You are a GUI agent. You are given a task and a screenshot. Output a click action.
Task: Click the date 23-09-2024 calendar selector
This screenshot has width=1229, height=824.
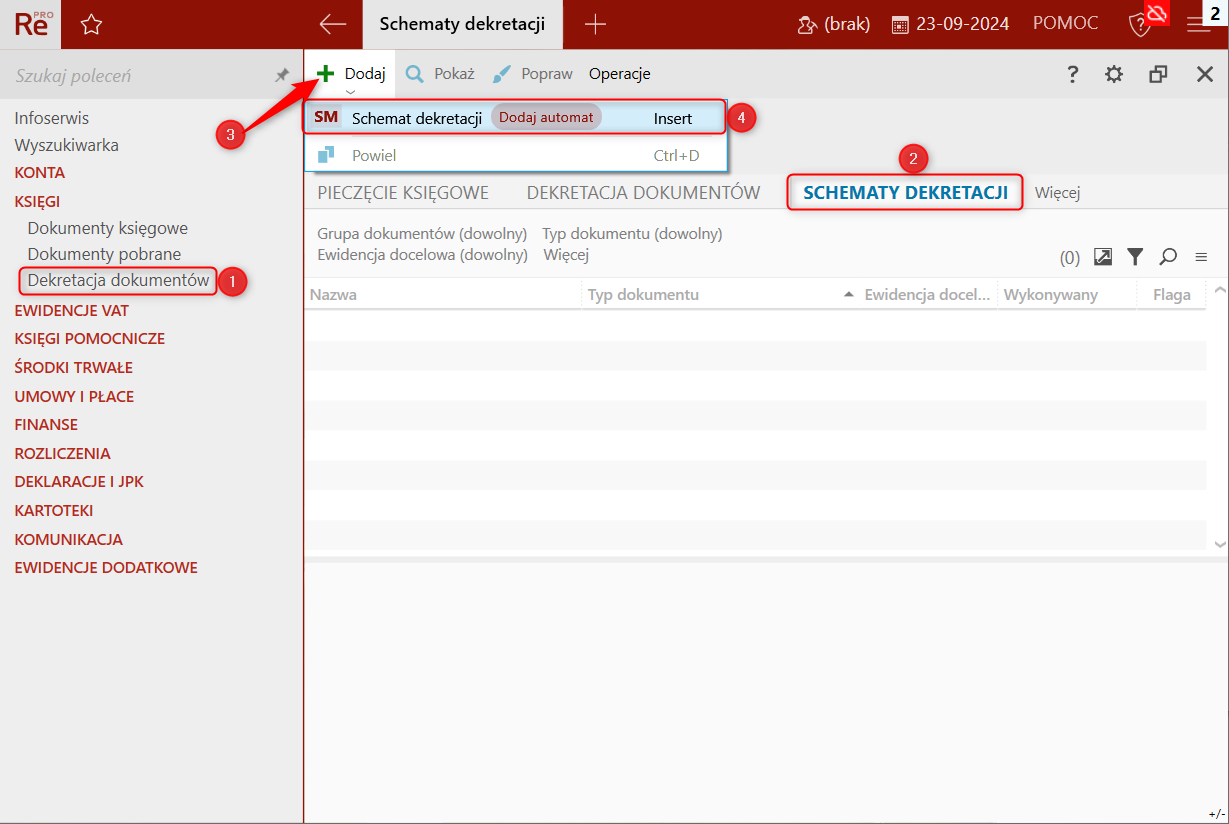point(949,24)
